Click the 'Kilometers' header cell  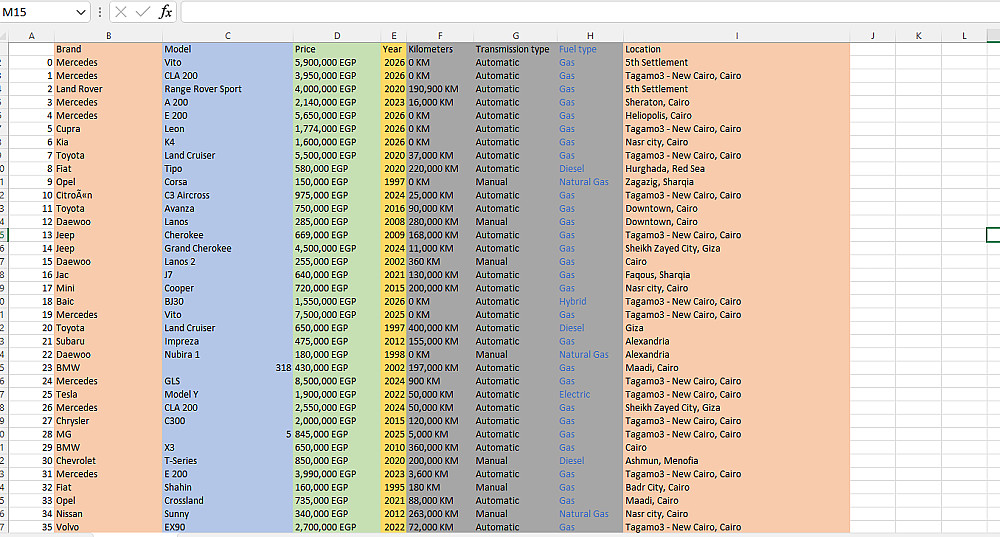pos(440,49)
